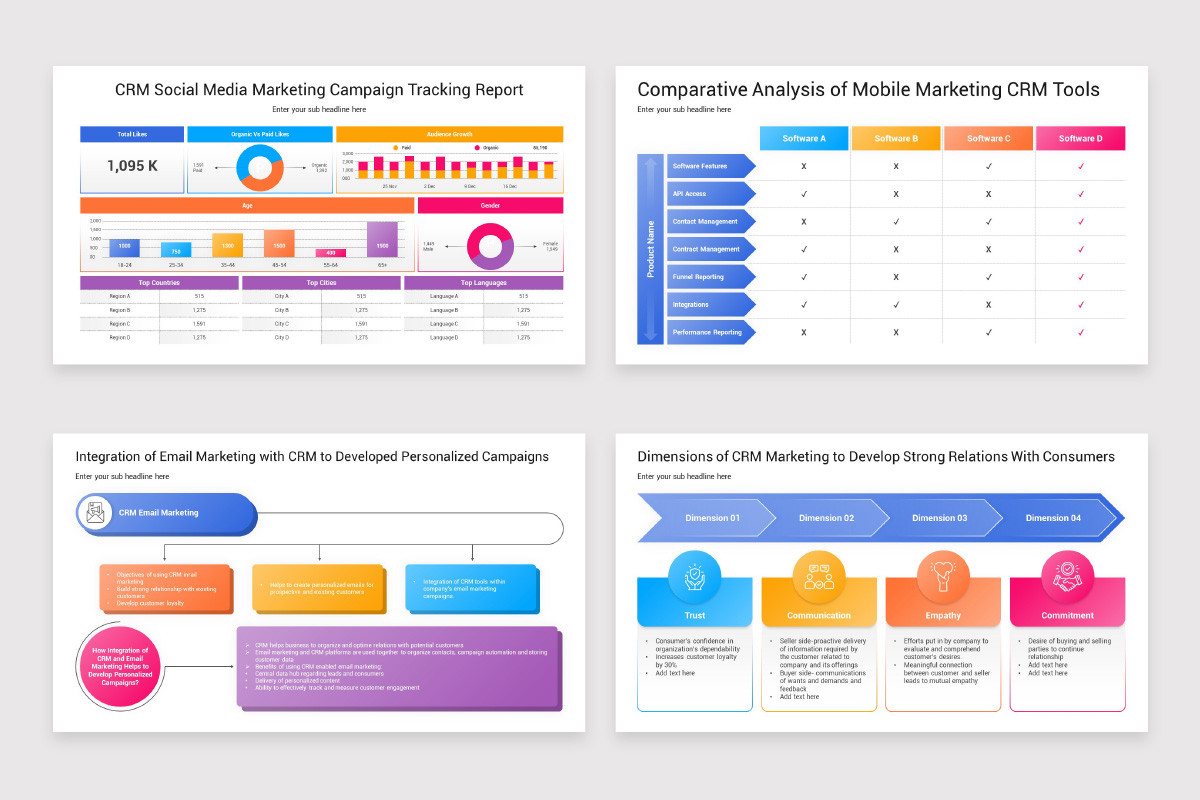The image size is (1200, 800).
Task: Click the Dimension 02 arrow step
Action: [x=826, y=518]
